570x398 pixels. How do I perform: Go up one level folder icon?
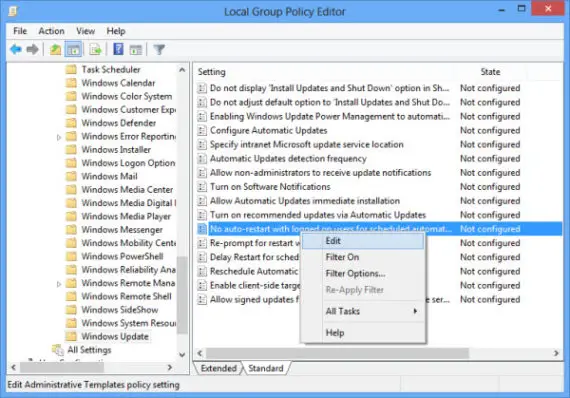[55, 49]
